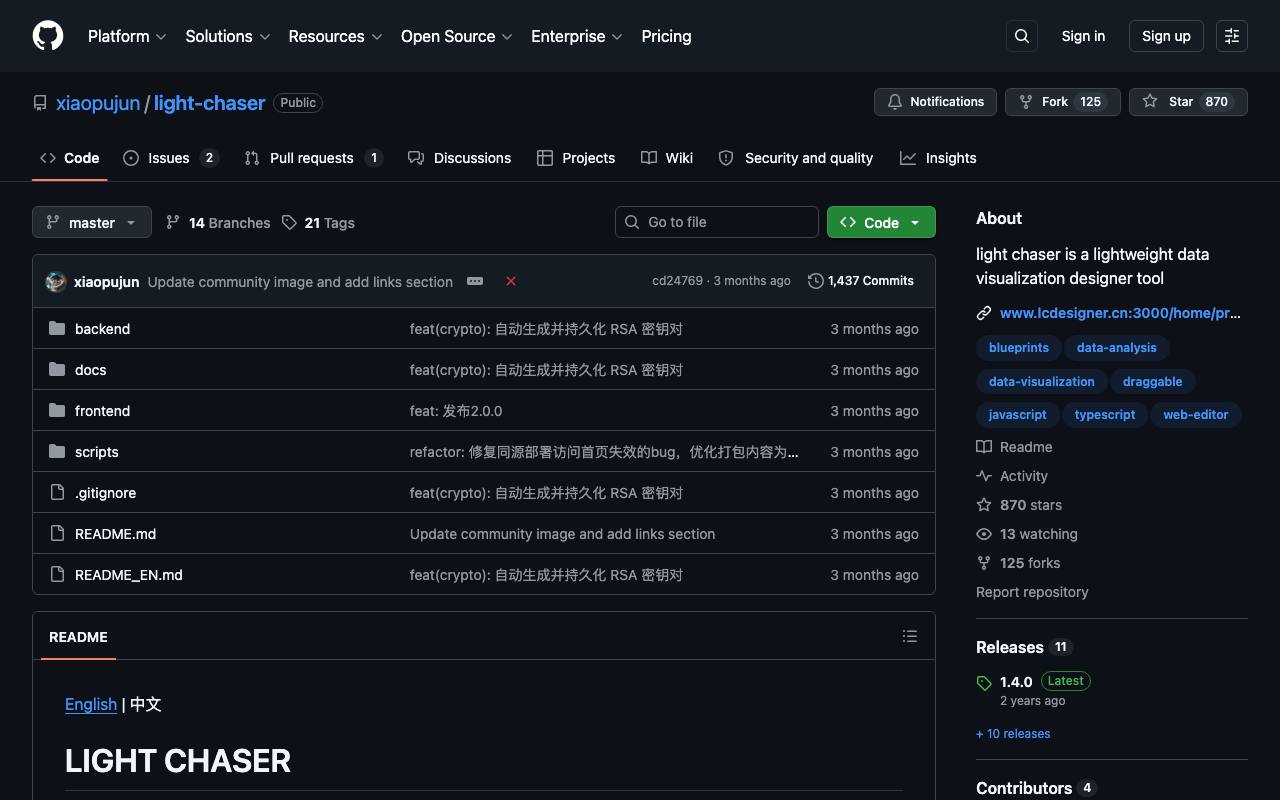Select the web-editor topic tag
The width and height of the screenshot is (1280, 800).
click(1196, 415)
